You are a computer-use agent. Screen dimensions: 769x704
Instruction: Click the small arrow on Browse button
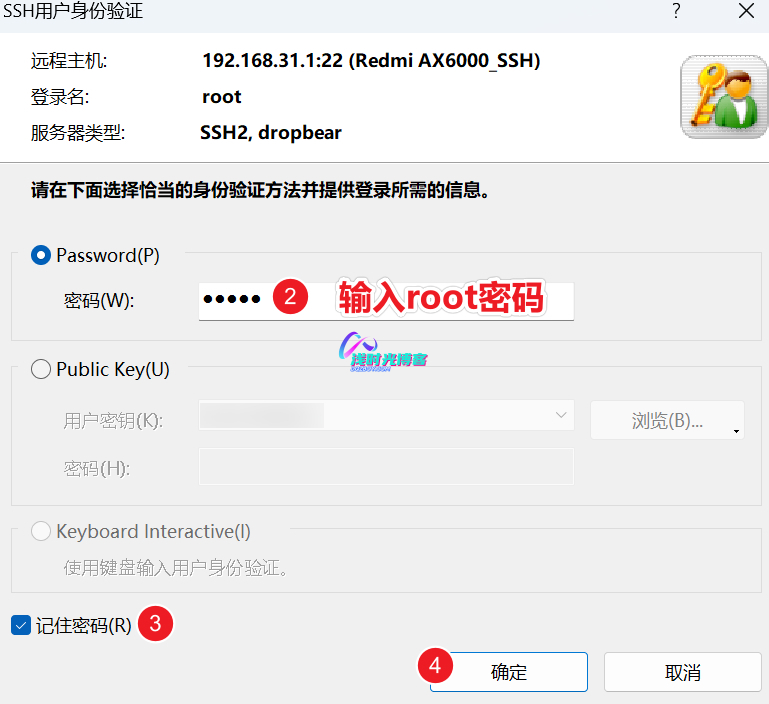[x=737, y=431]
